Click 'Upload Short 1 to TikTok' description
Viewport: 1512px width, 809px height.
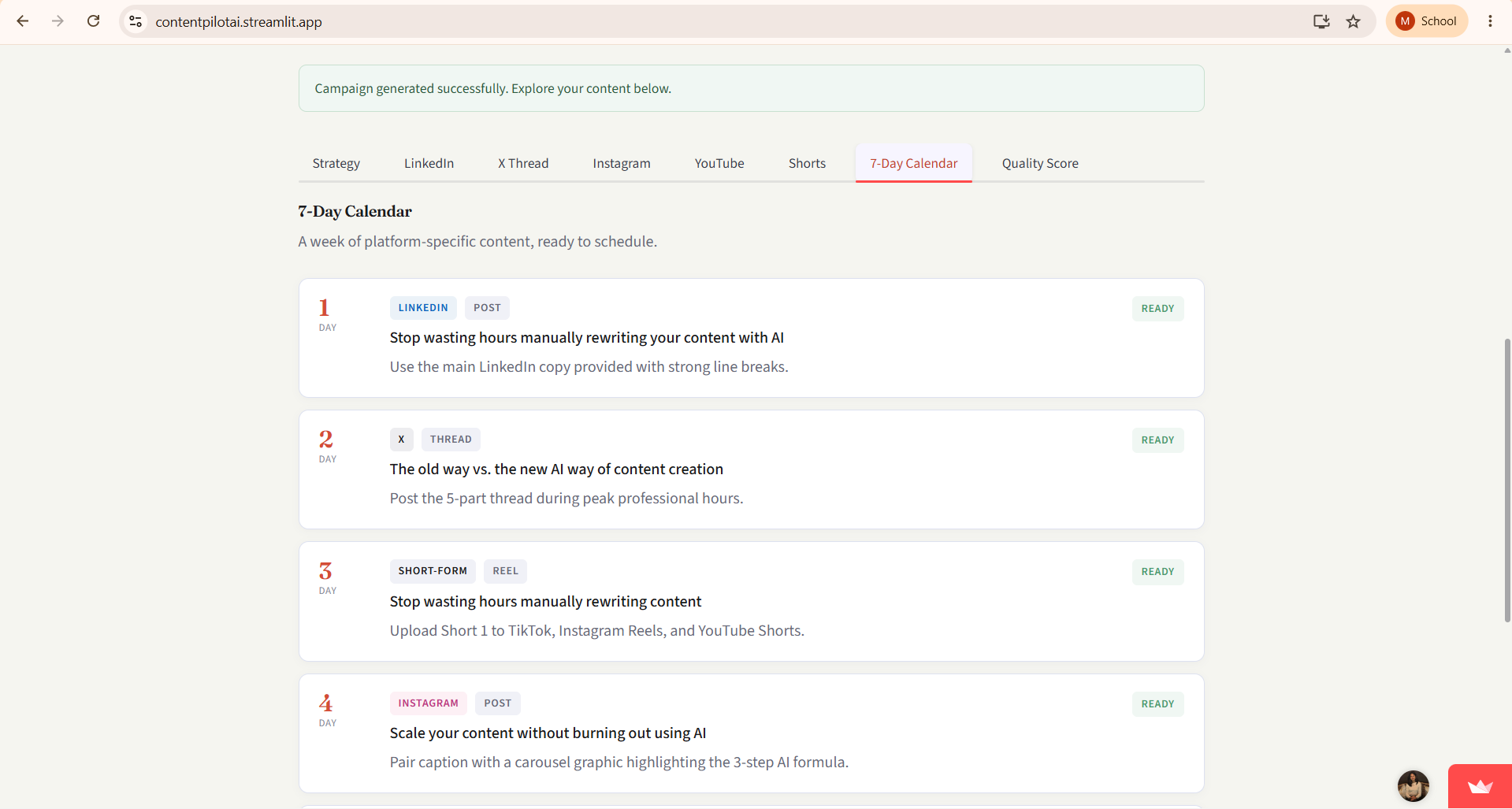[597, 631]
